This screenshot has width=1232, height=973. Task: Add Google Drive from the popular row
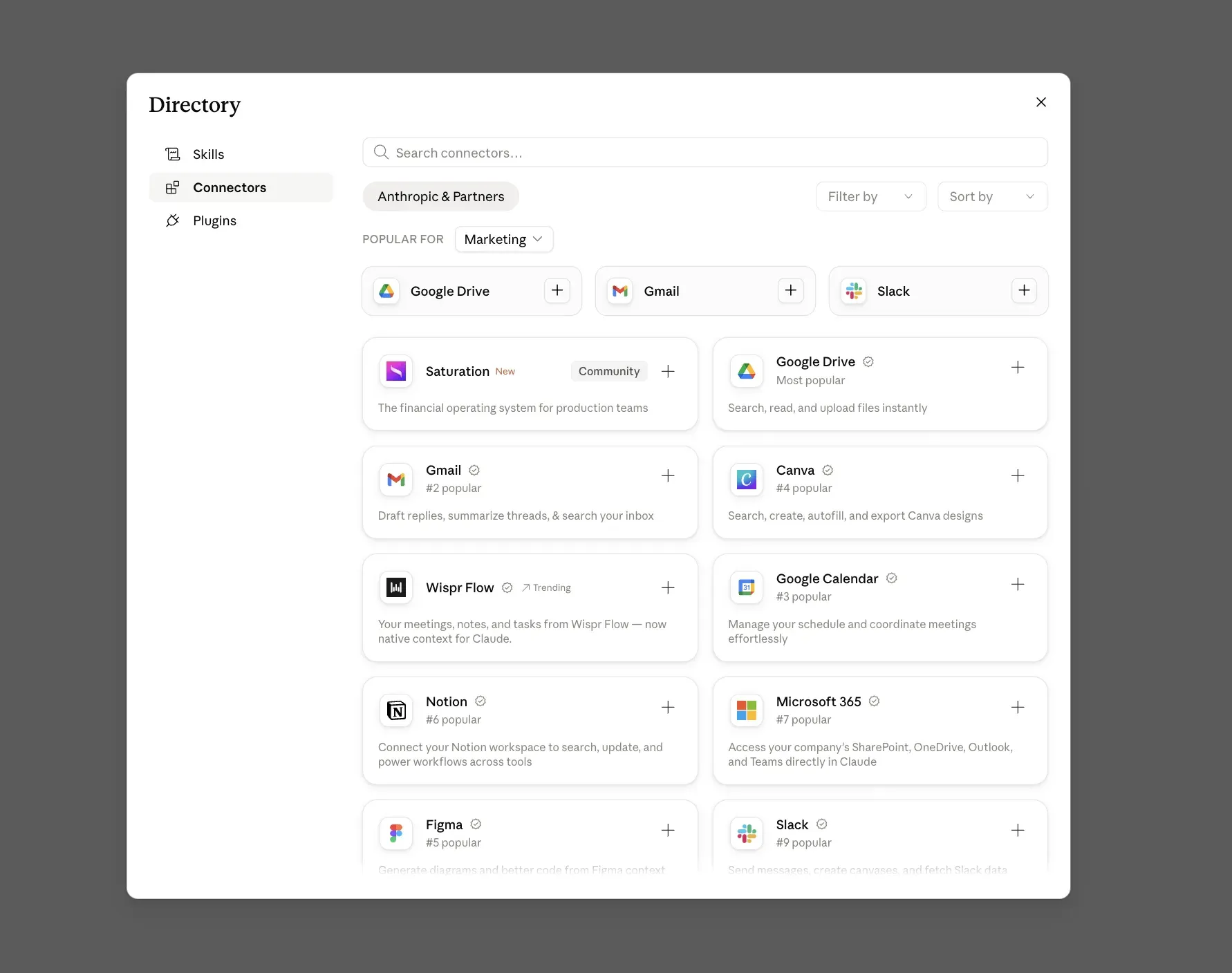(x=557, y=290)
